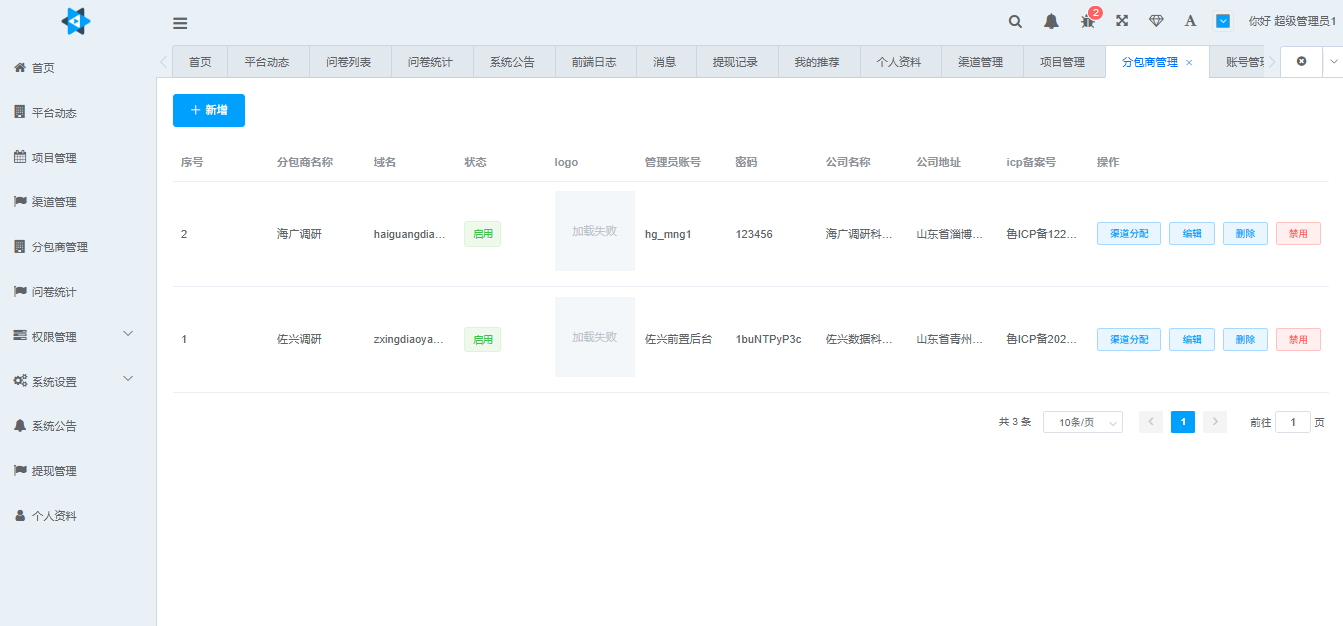Click the 前往 page number input
The height and width of the screenshot is (626, 1343).
click(x=1292, y=421)
